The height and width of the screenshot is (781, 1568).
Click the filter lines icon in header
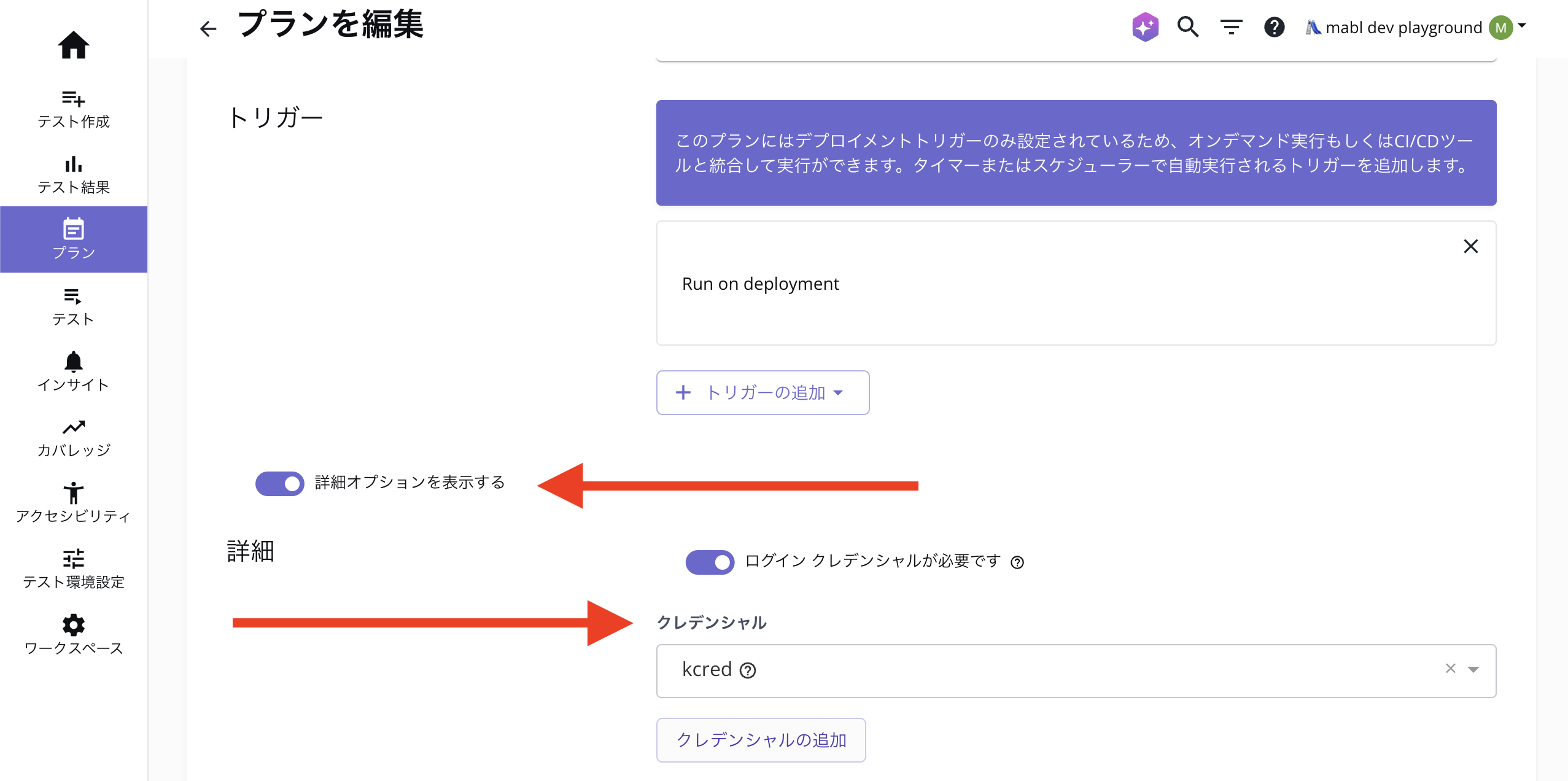[x=1231, y=27]
